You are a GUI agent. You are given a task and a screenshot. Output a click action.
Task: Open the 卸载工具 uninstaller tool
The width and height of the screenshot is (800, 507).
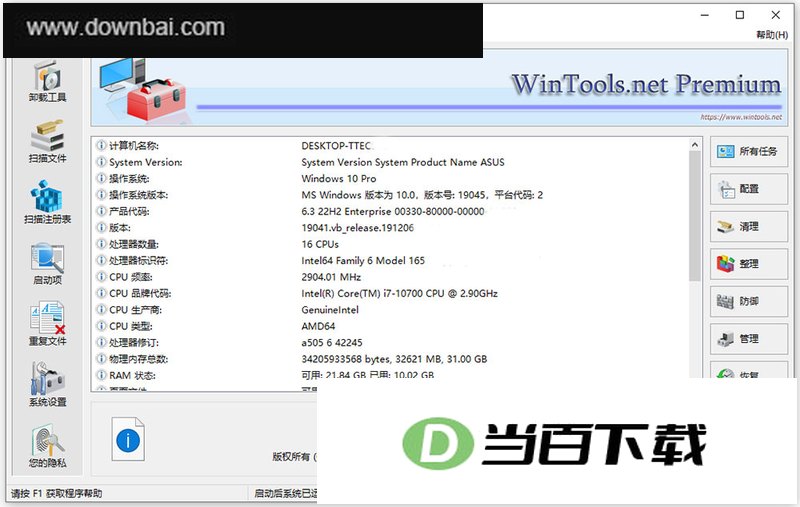(x=47, y=82)
